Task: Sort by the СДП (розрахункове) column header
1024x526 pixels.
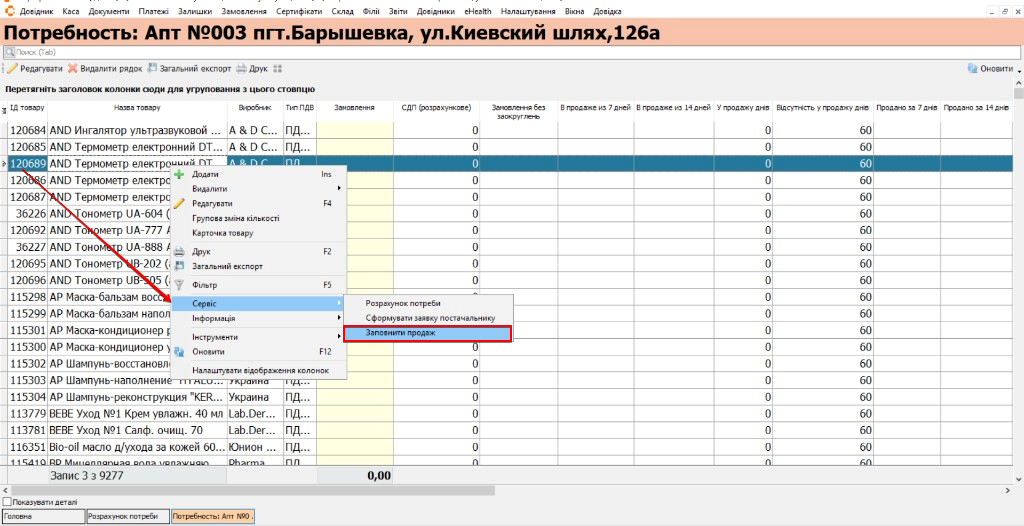Action: coord(437,107)
